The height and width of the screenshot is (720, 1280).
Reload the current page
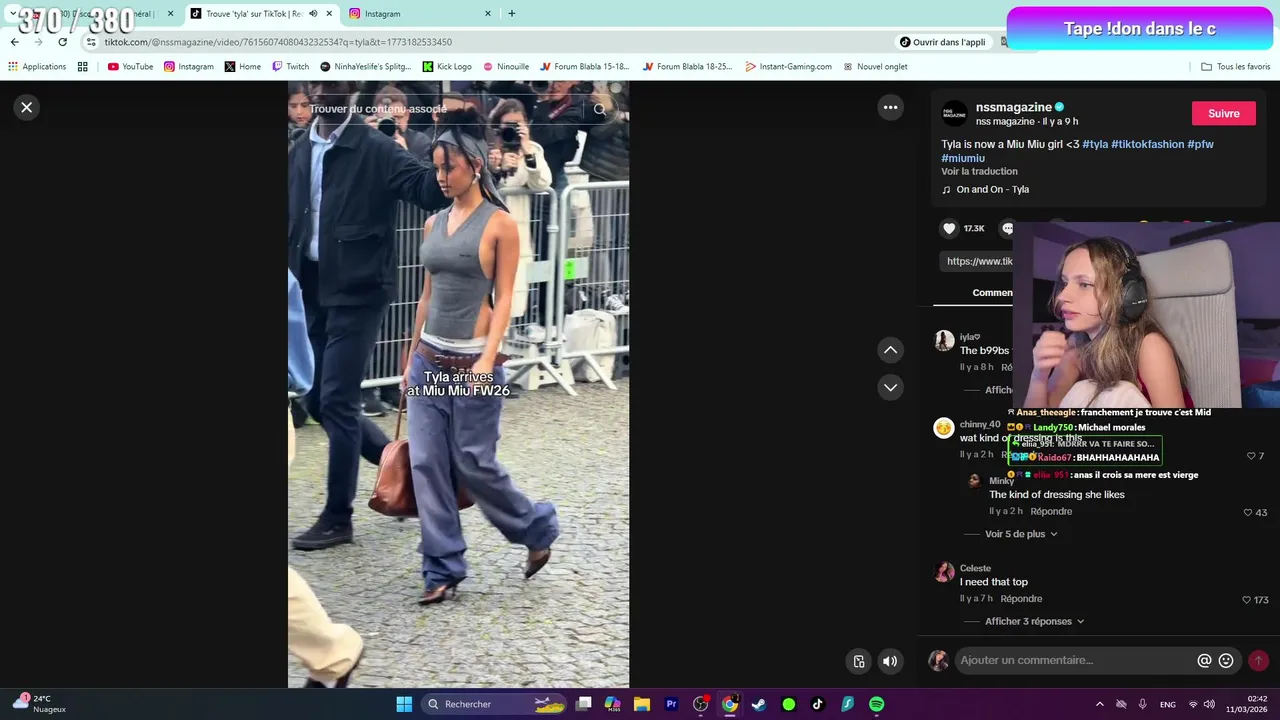coord(62,42)
